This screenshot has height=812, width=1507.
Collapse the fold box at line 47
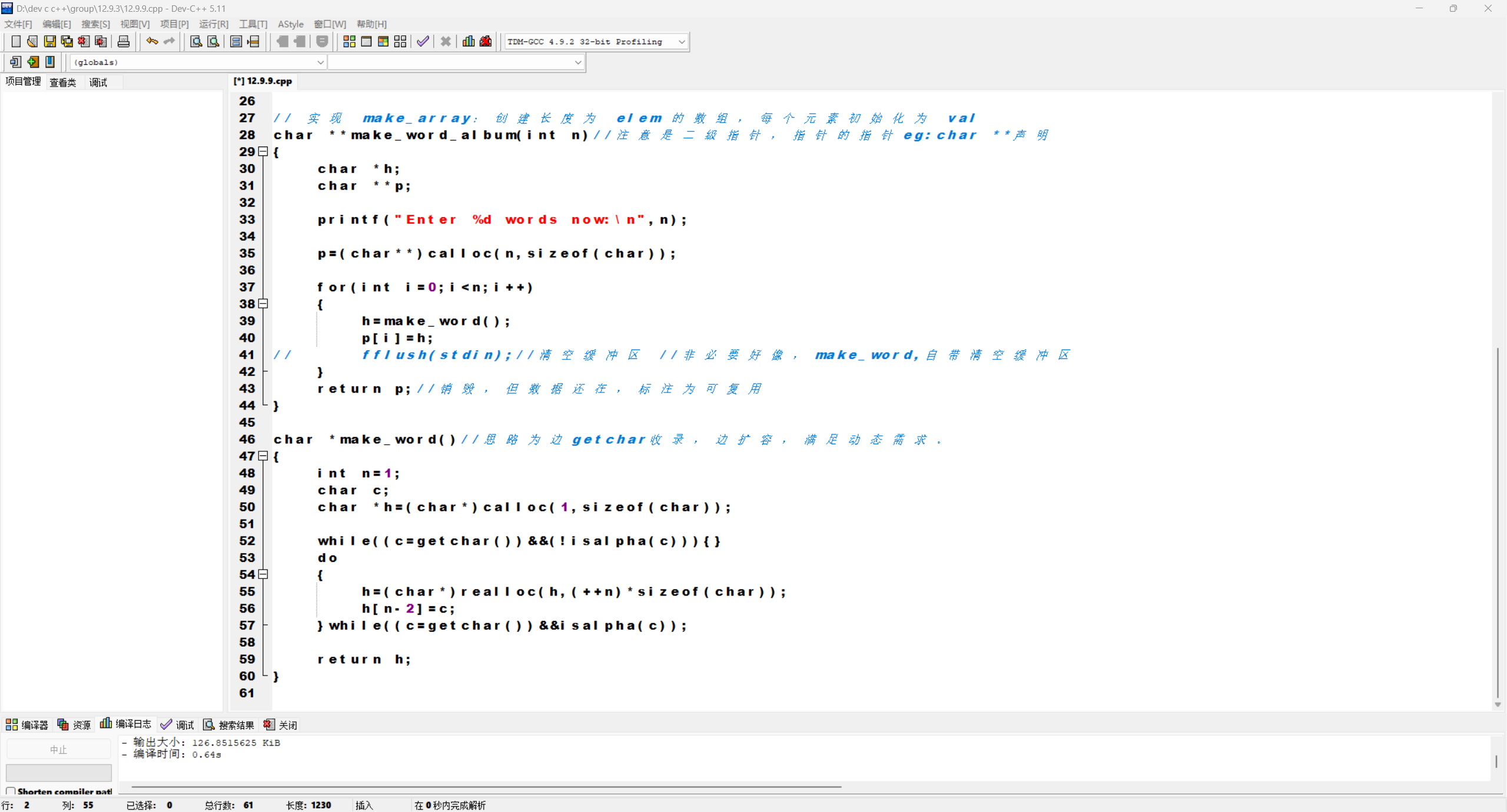[263, 456]
